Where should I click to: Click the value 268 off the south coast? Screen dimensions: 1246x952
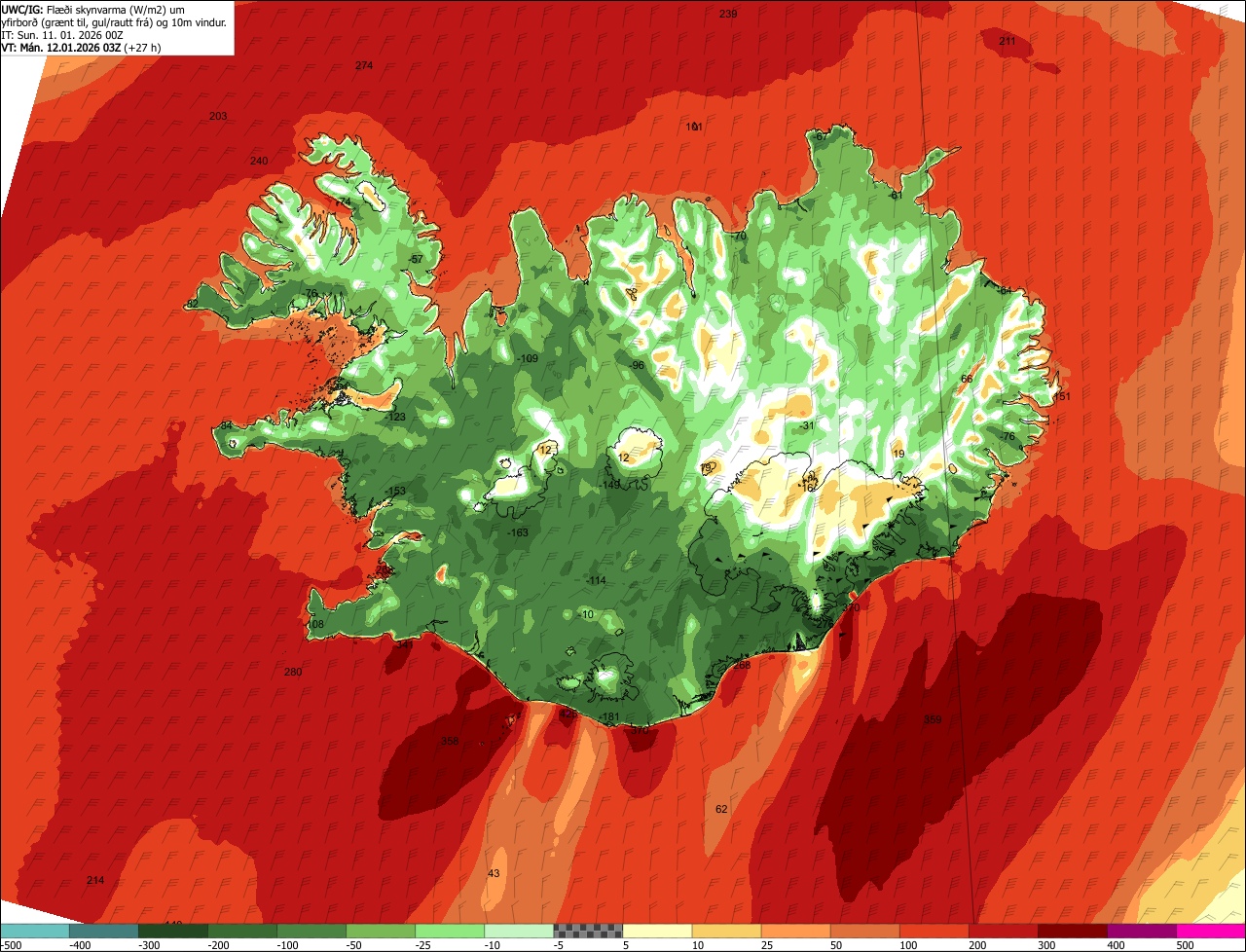[x=742, y=665]
